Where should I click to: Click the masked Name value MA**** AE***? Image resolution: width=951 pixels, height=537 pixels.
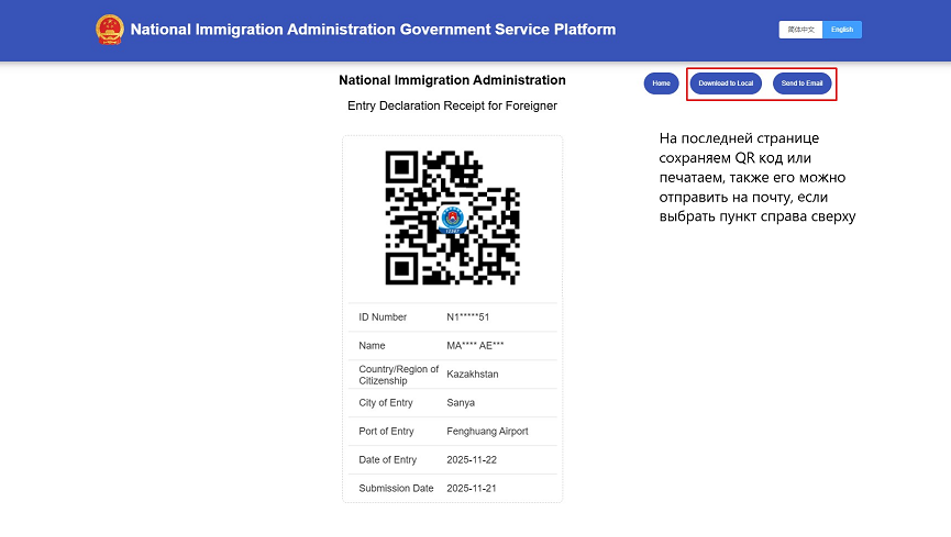tap(475, 345)
